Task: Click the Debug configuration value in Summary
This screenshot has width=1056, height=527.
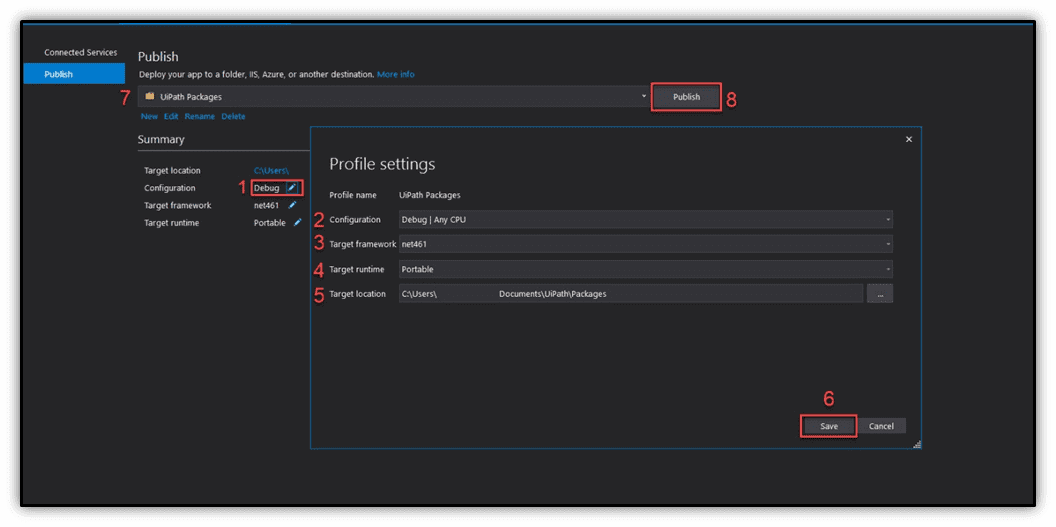Action: coord(267,188)
